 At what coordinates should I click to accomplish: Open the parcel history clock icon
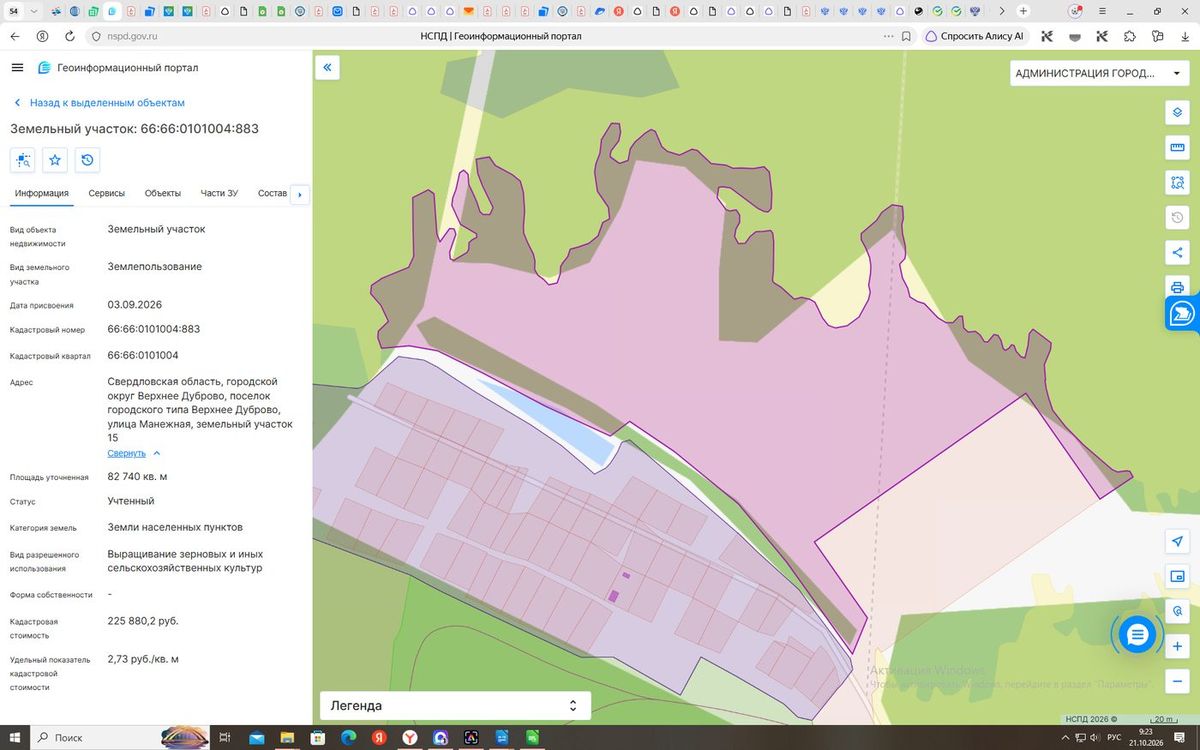coord(87,159)
